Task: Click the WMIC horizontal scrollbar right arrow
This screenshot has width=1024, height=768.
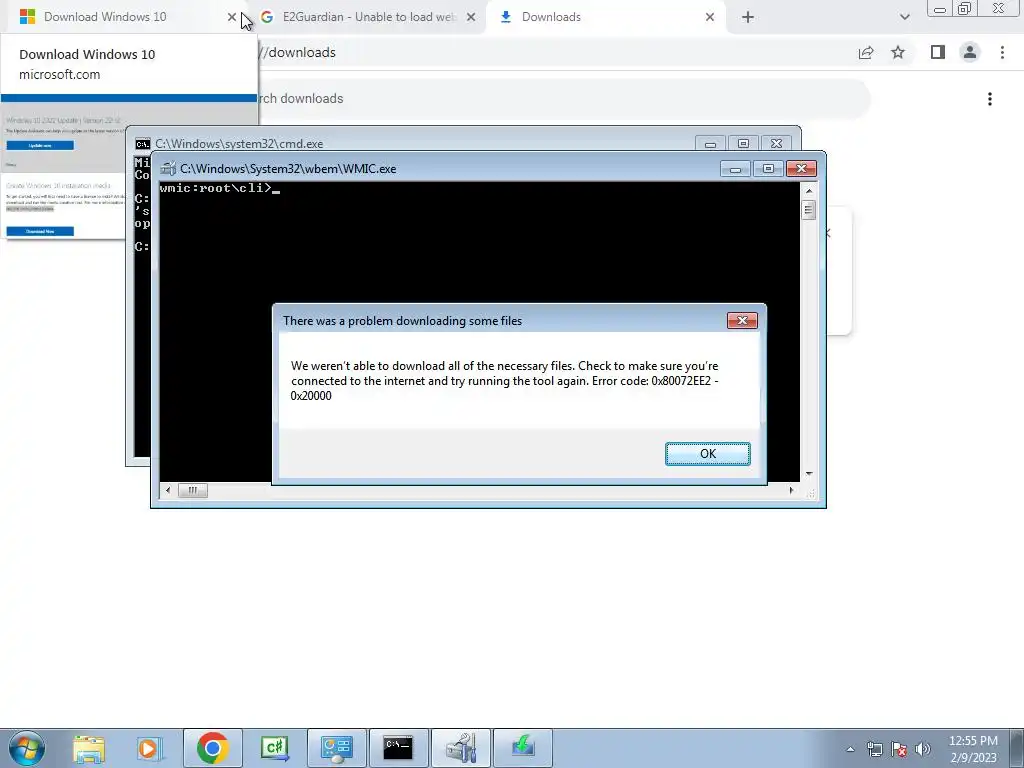Action: point(792,490)
